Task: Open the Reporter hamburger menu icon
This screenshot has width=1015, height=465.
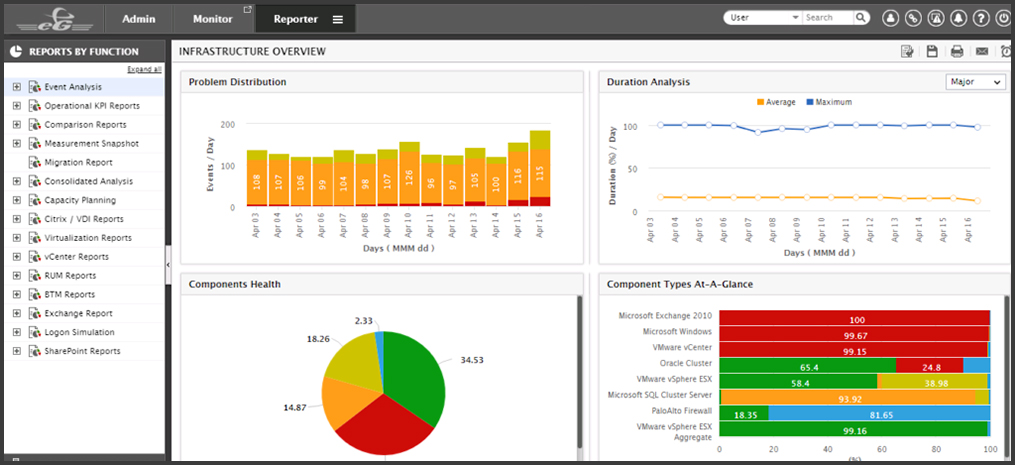Action: (338, 19)
